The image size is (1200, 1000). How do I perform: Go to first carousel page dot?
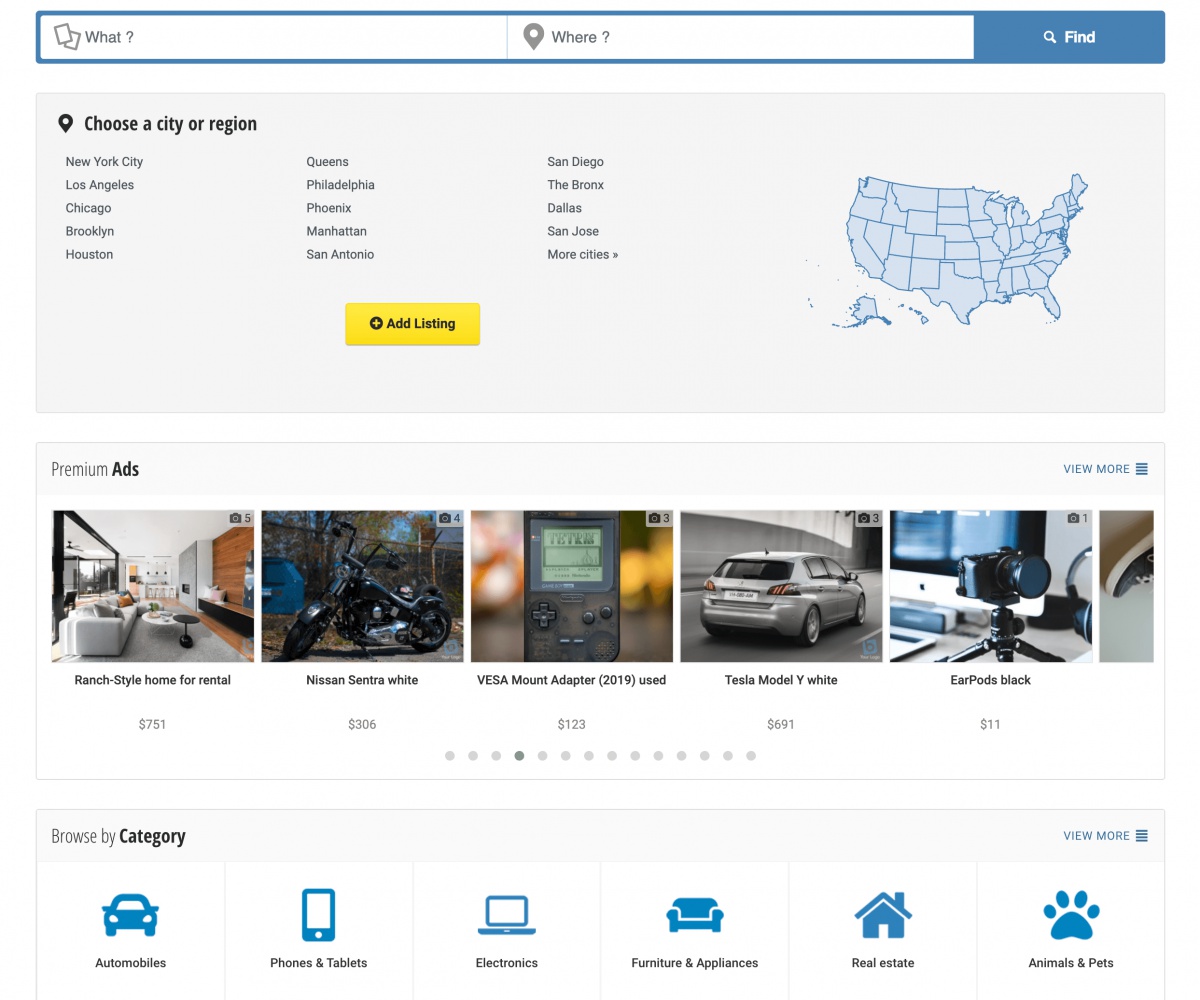pos(450,756)
